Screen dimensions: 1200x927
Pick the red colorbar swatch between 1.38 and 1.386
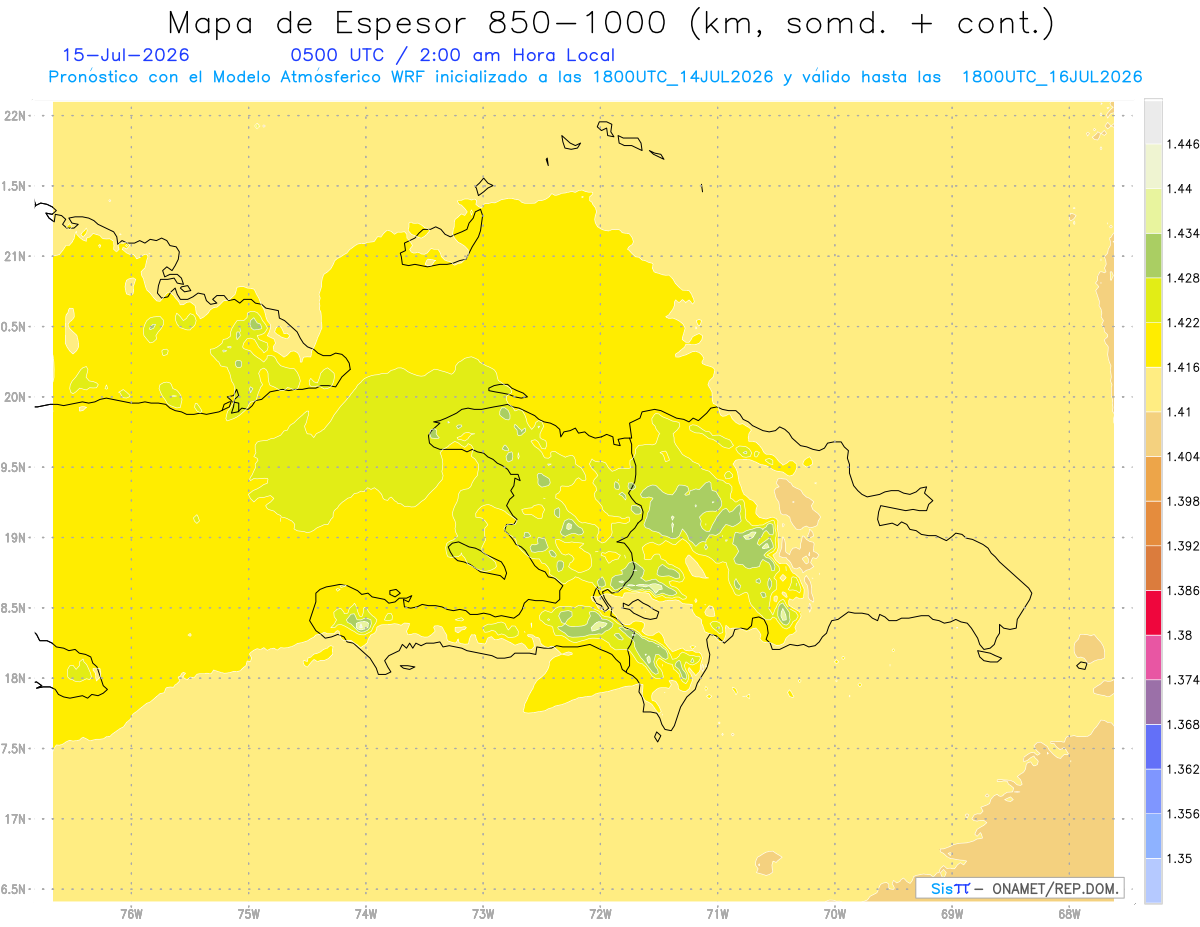click(x=1153, y=613)
